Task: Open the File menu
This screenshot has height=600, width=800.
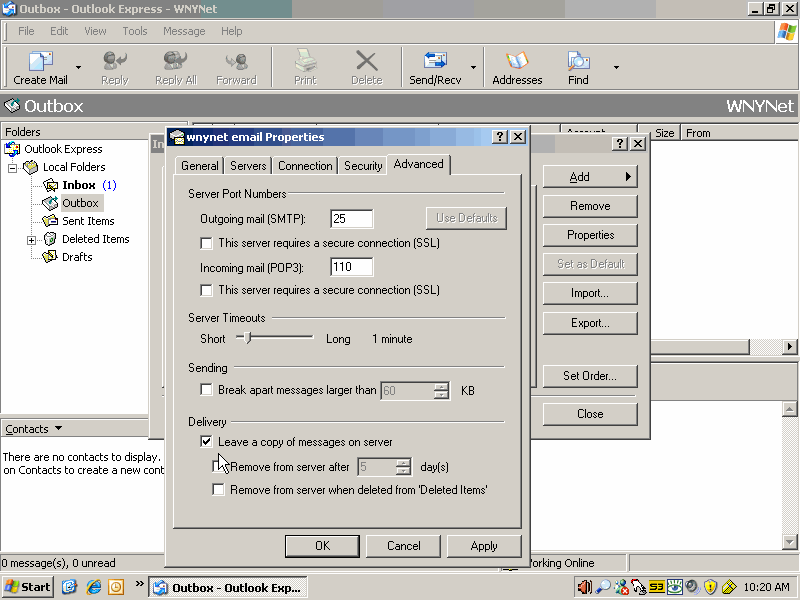Action: coord(26,31)
